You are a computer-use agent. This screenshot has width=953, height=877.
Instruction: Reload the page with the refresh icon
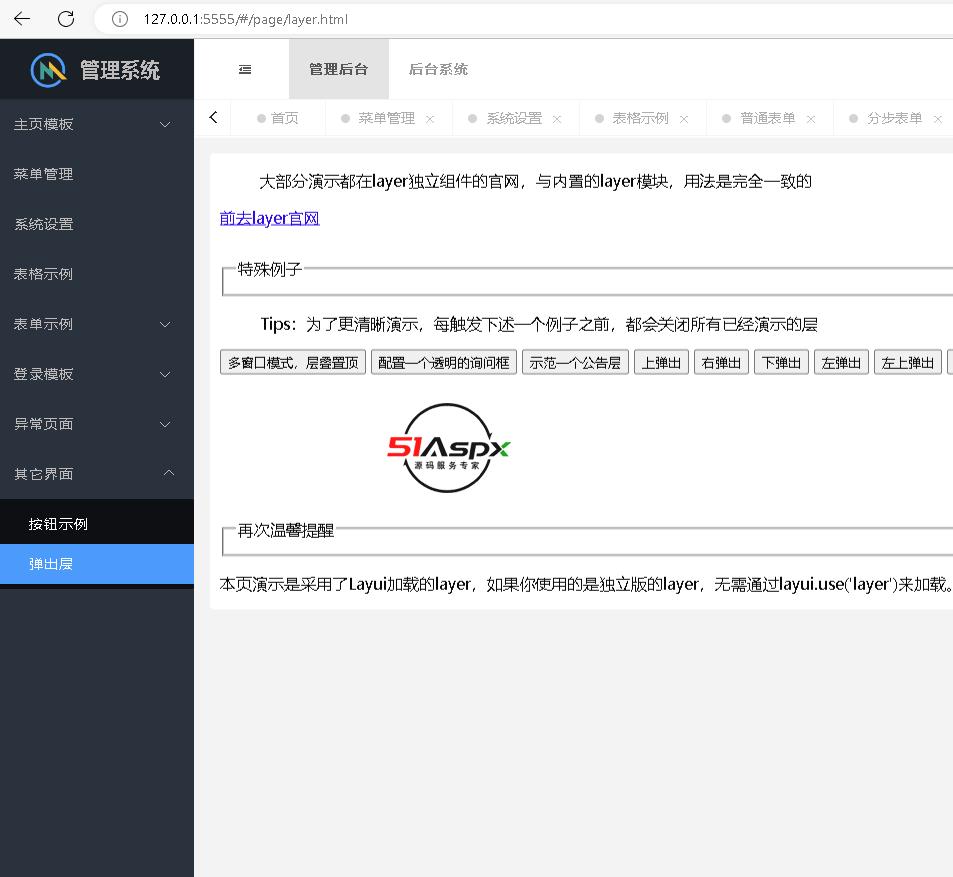[66, 19]
